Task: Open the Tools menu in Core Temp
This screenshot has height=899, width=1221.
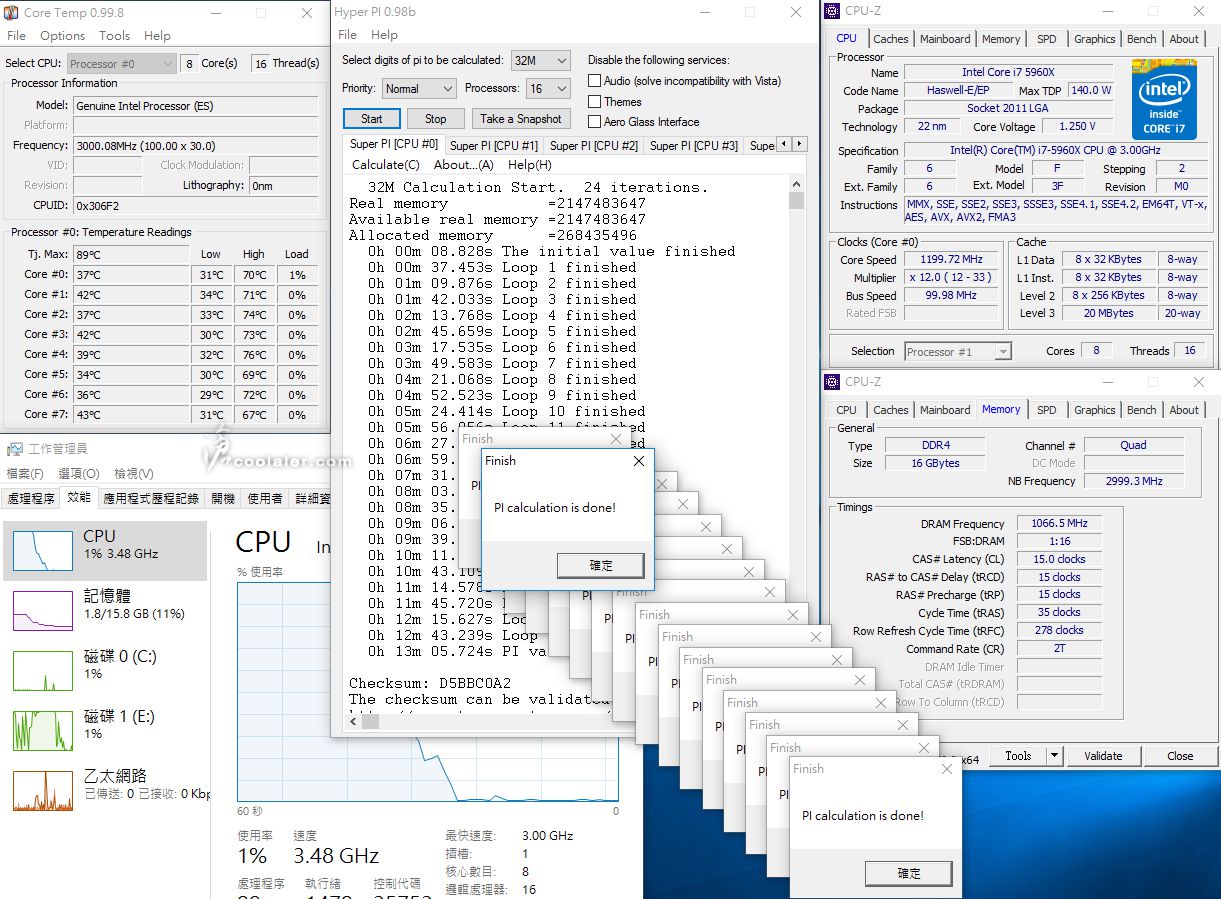Action: tap(114, 35)
